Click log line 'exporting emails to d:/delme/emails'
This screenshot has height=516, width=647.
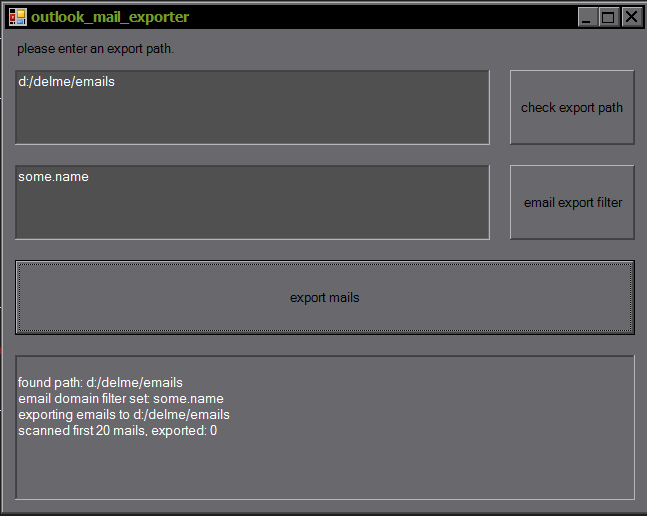click(124, 415)
